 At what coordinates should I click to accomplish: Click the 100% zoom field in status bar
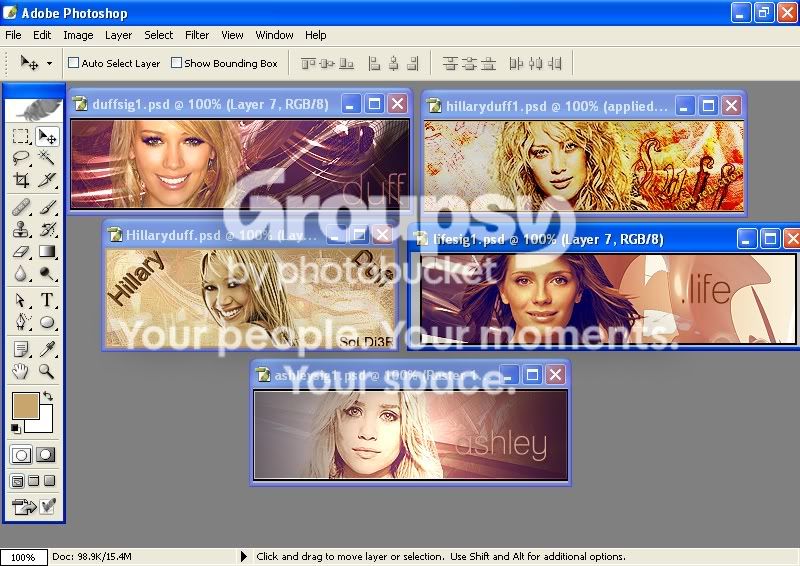pos(23,557)
